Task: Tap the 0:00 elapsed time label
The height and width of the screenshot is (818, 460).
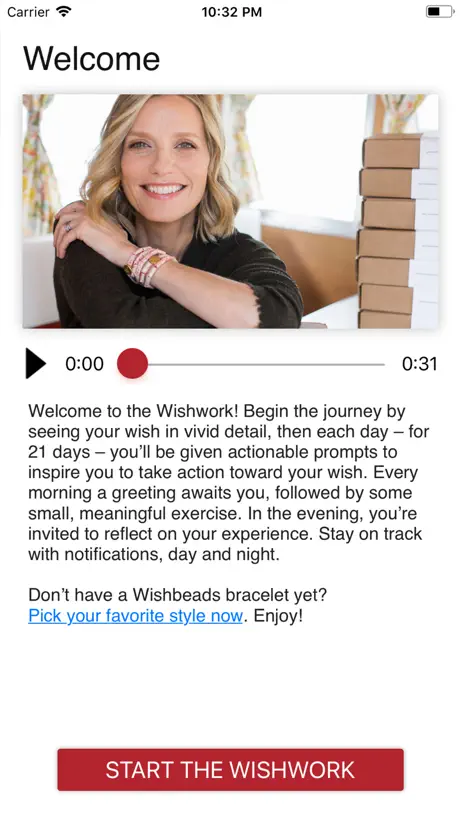Action: [x=84, y=364]
